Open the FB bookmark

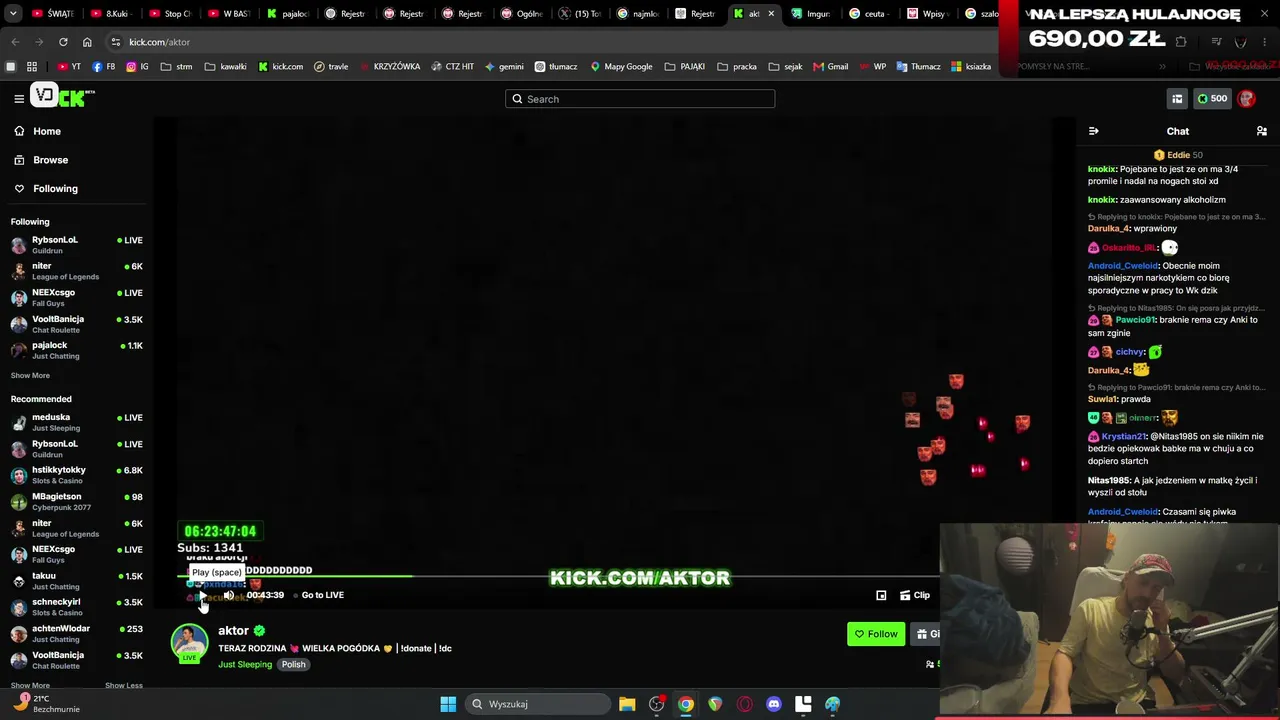coord(103,67)
